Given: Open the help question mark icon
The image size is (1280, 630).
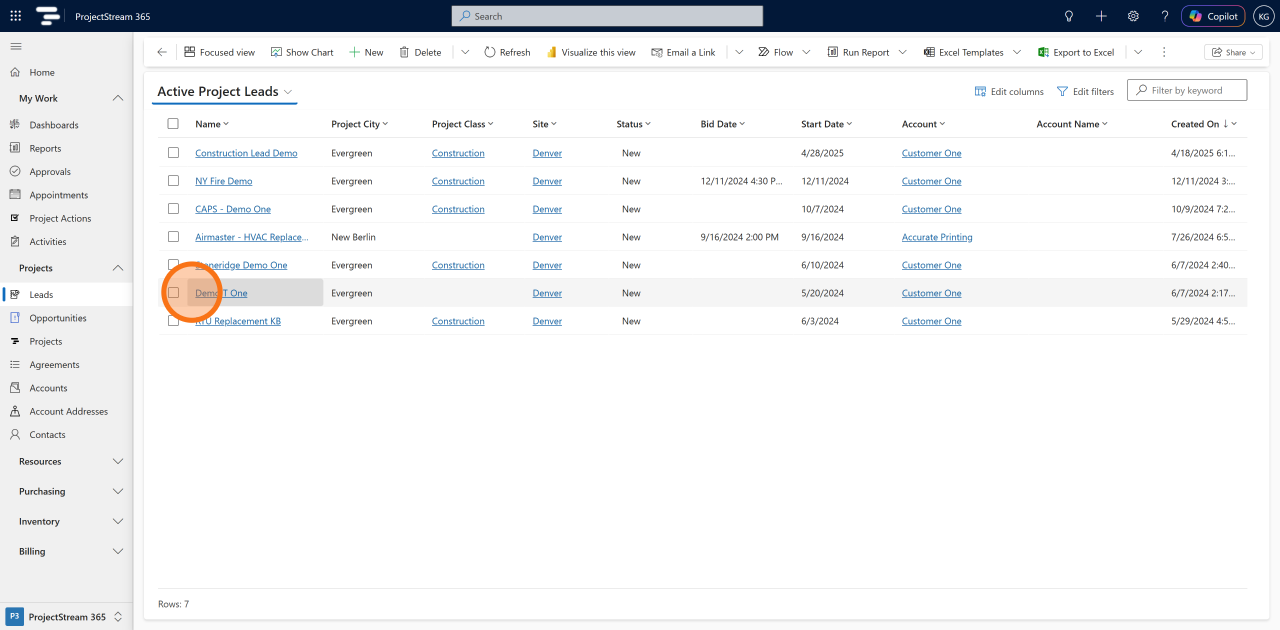Looking at the screenshot, I should coord(1165,16).
